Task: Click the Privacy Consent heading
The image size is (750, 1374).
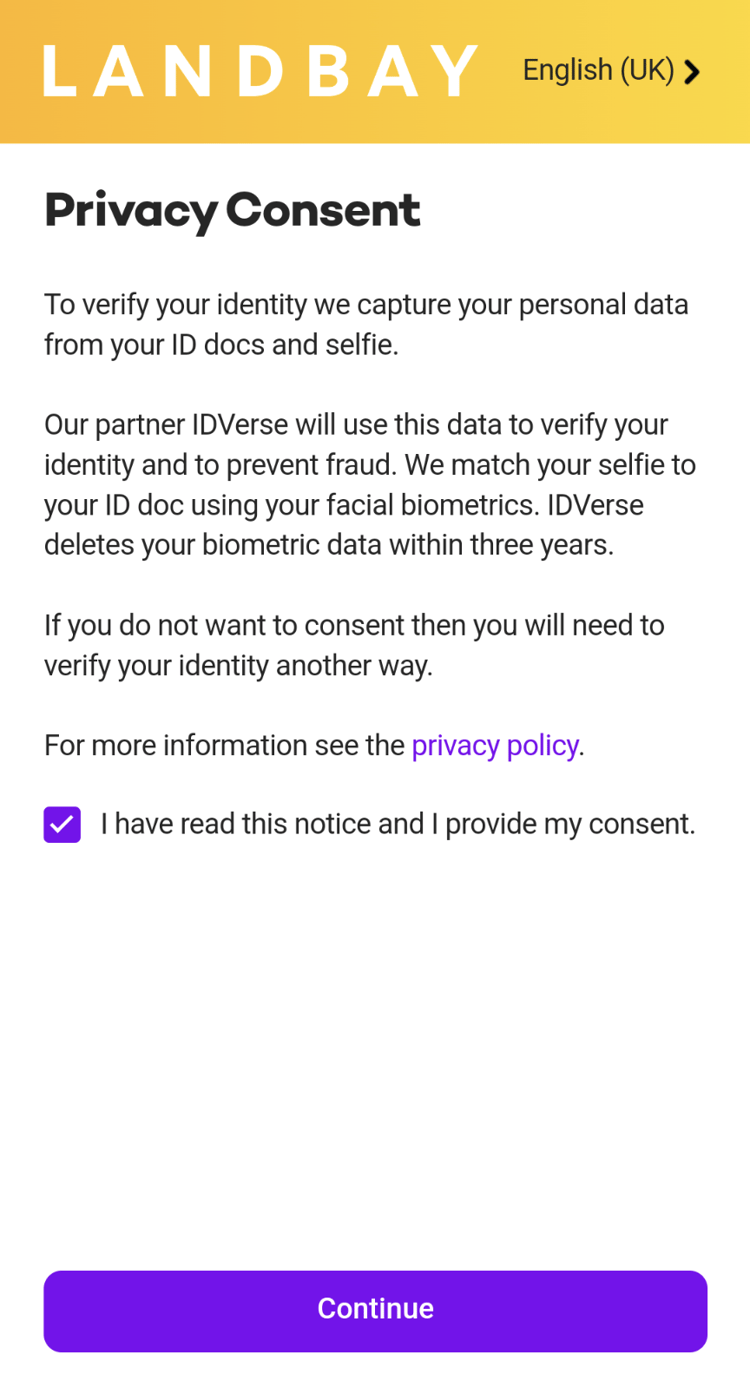Action: click(232, 210)
